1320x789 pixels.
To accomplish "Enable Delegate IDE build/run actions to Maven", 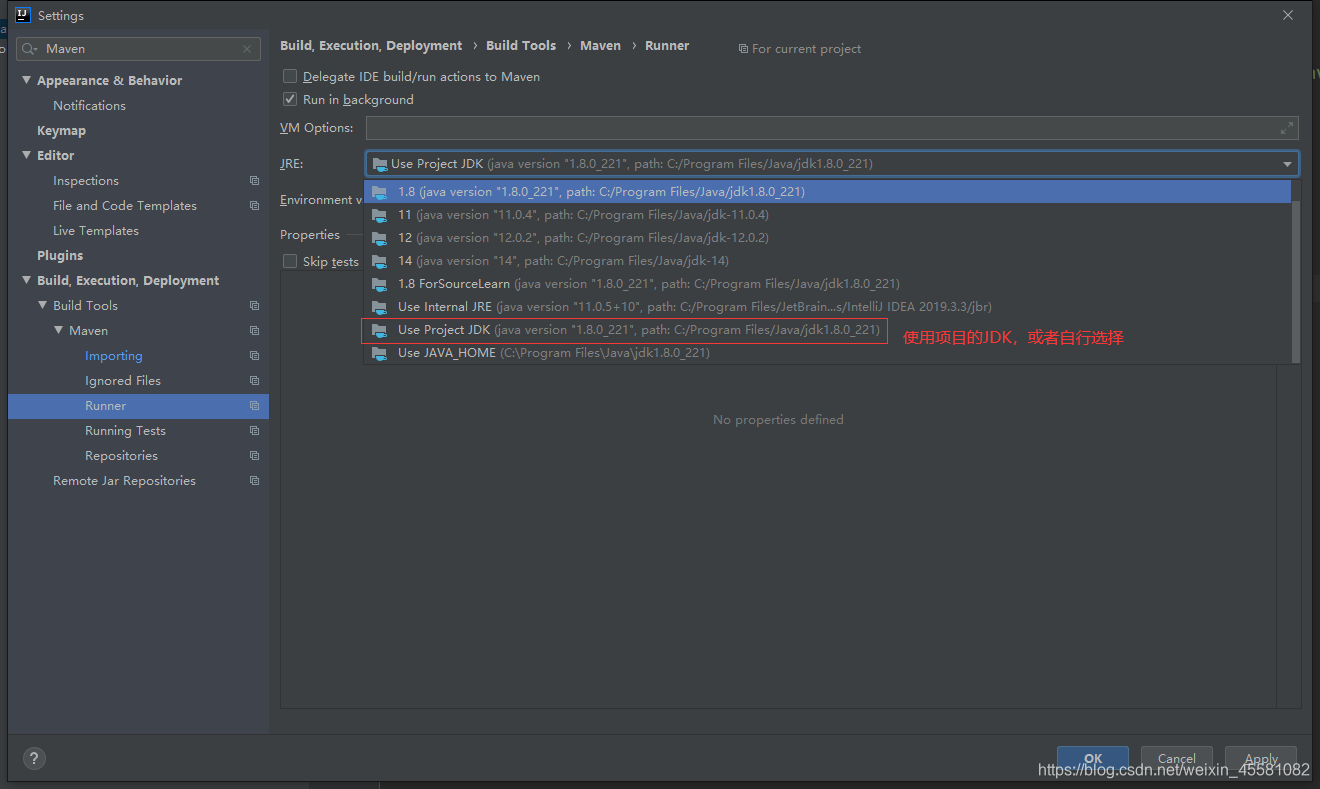I will (x=290, y=76).
